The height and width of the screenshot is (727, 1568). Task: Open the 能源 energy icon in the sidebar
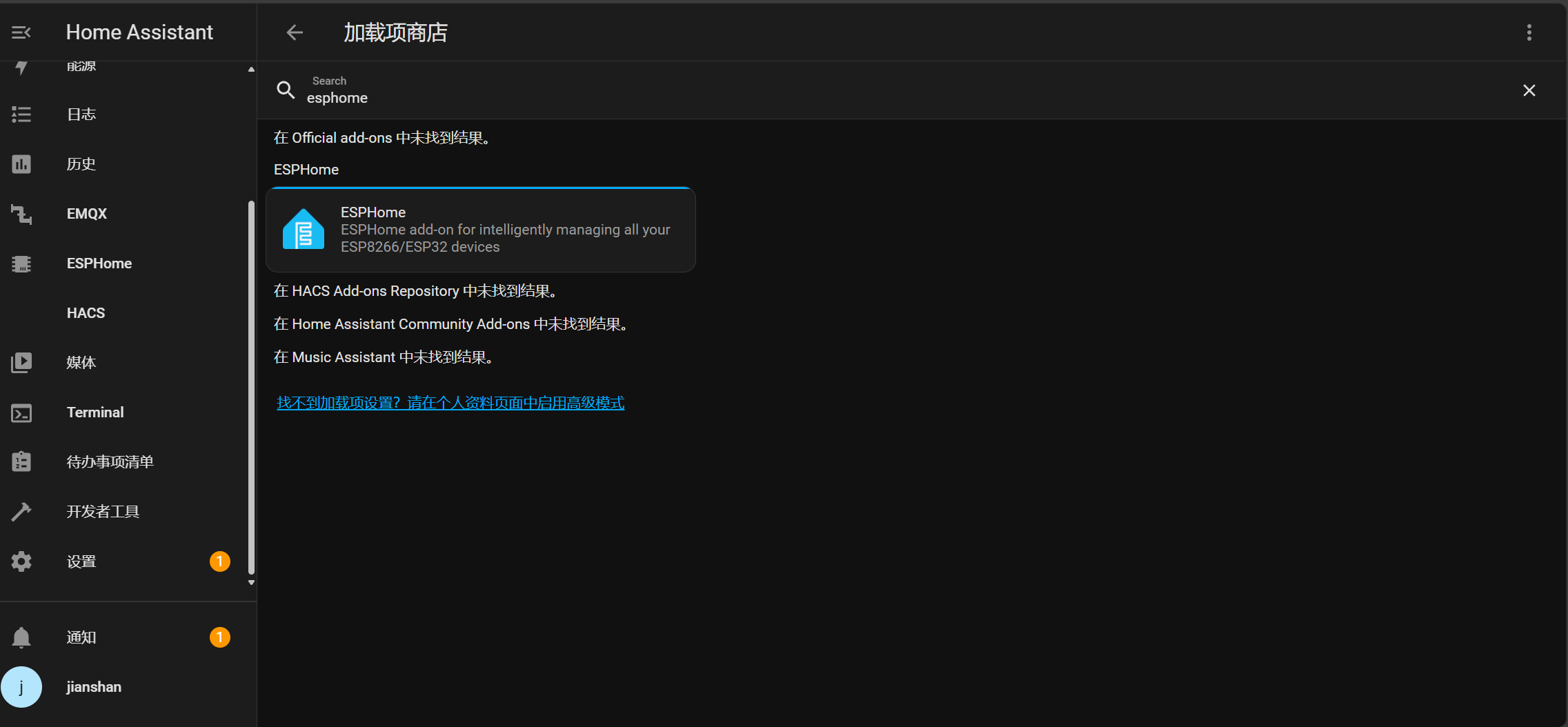[21, 66]
